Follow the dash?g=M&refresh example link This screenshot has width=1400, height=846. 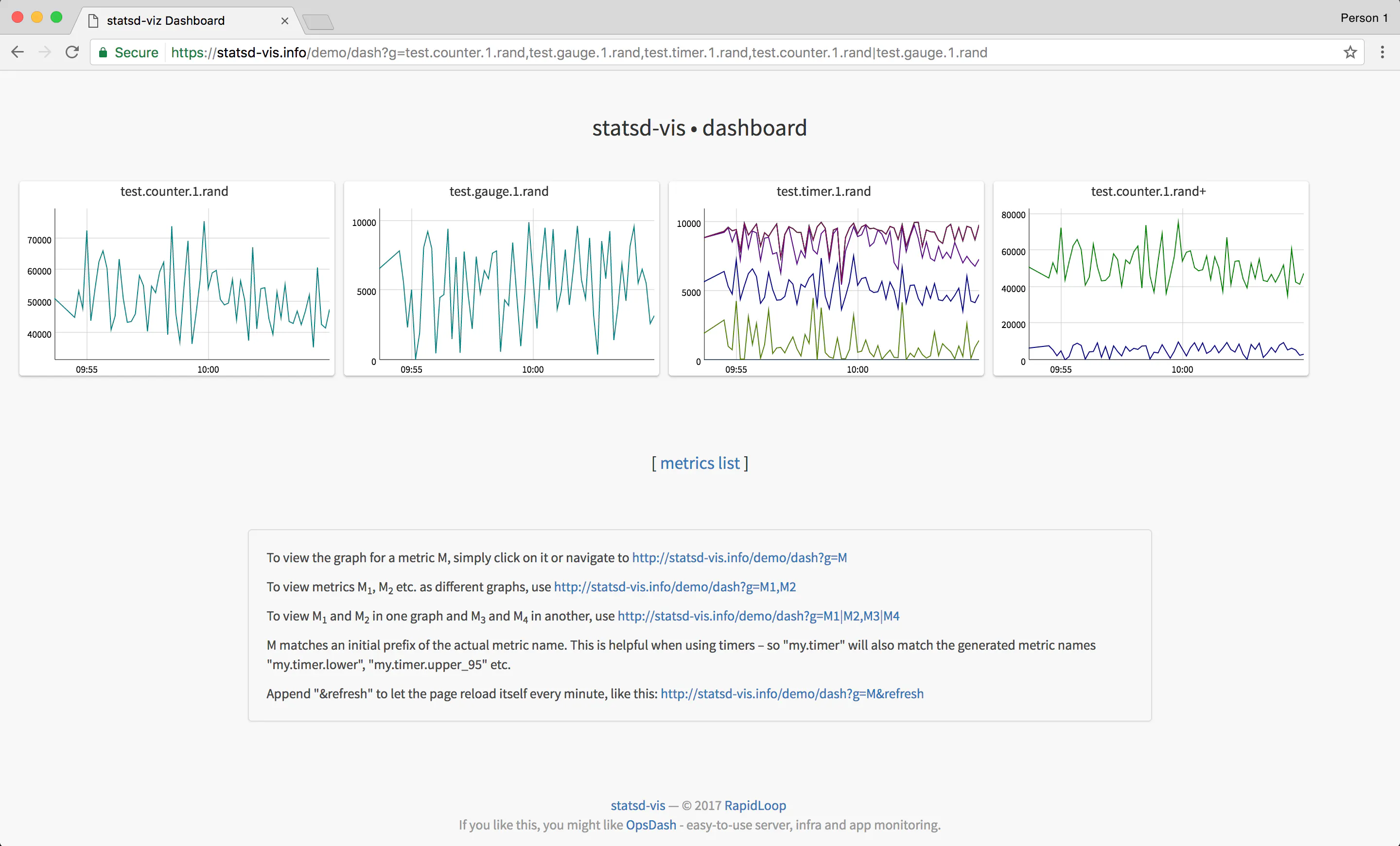(x=792, y=694)
